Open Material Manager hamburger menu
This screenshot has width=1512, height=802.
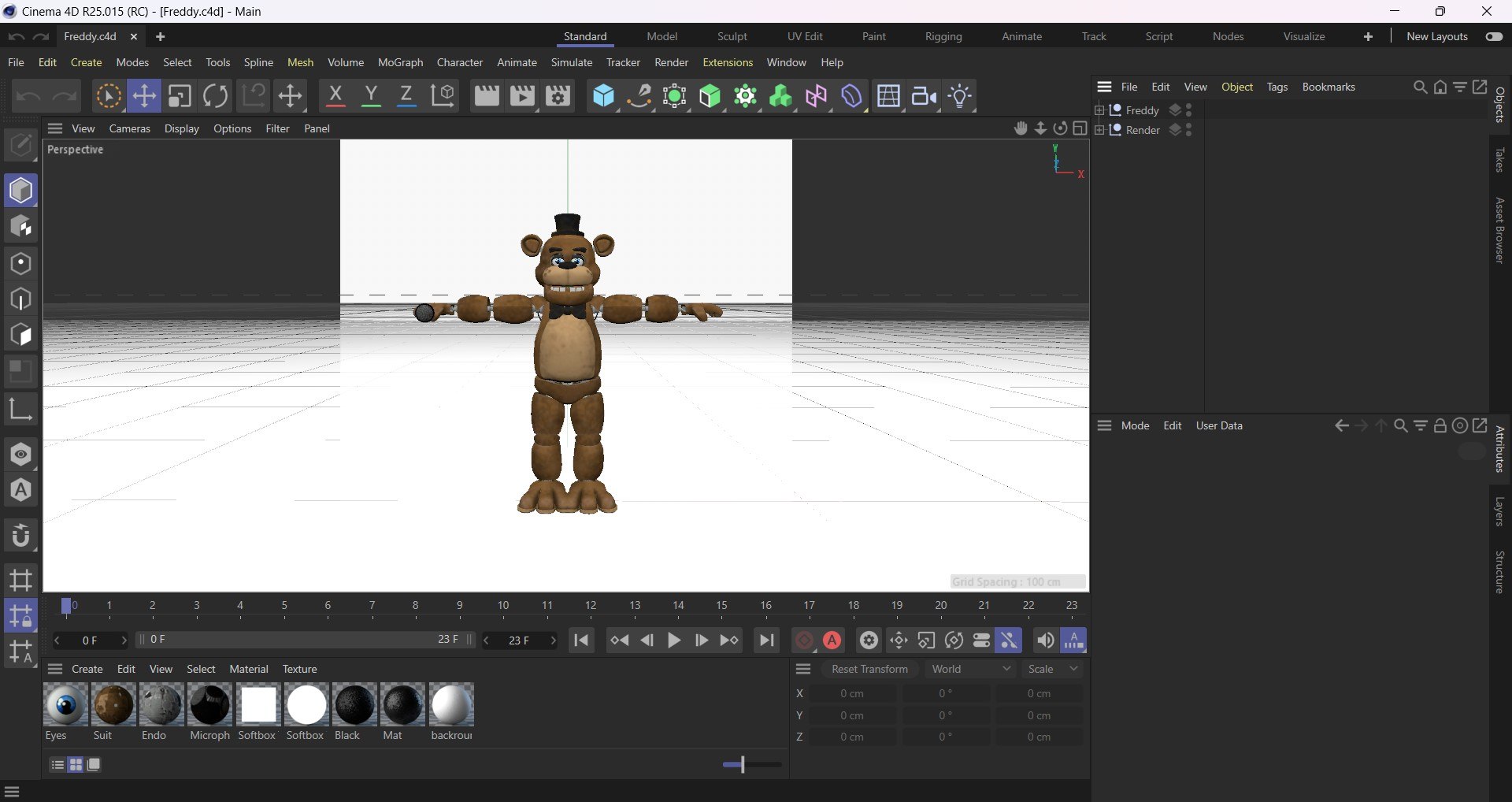coord(55,669)
